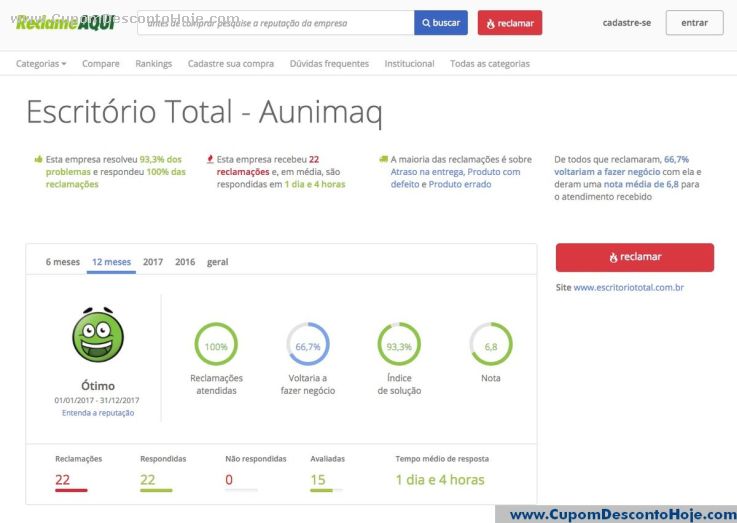737x523 pixels.
Task: Open the Institucional menu item
Action: (x=409, y=63)
